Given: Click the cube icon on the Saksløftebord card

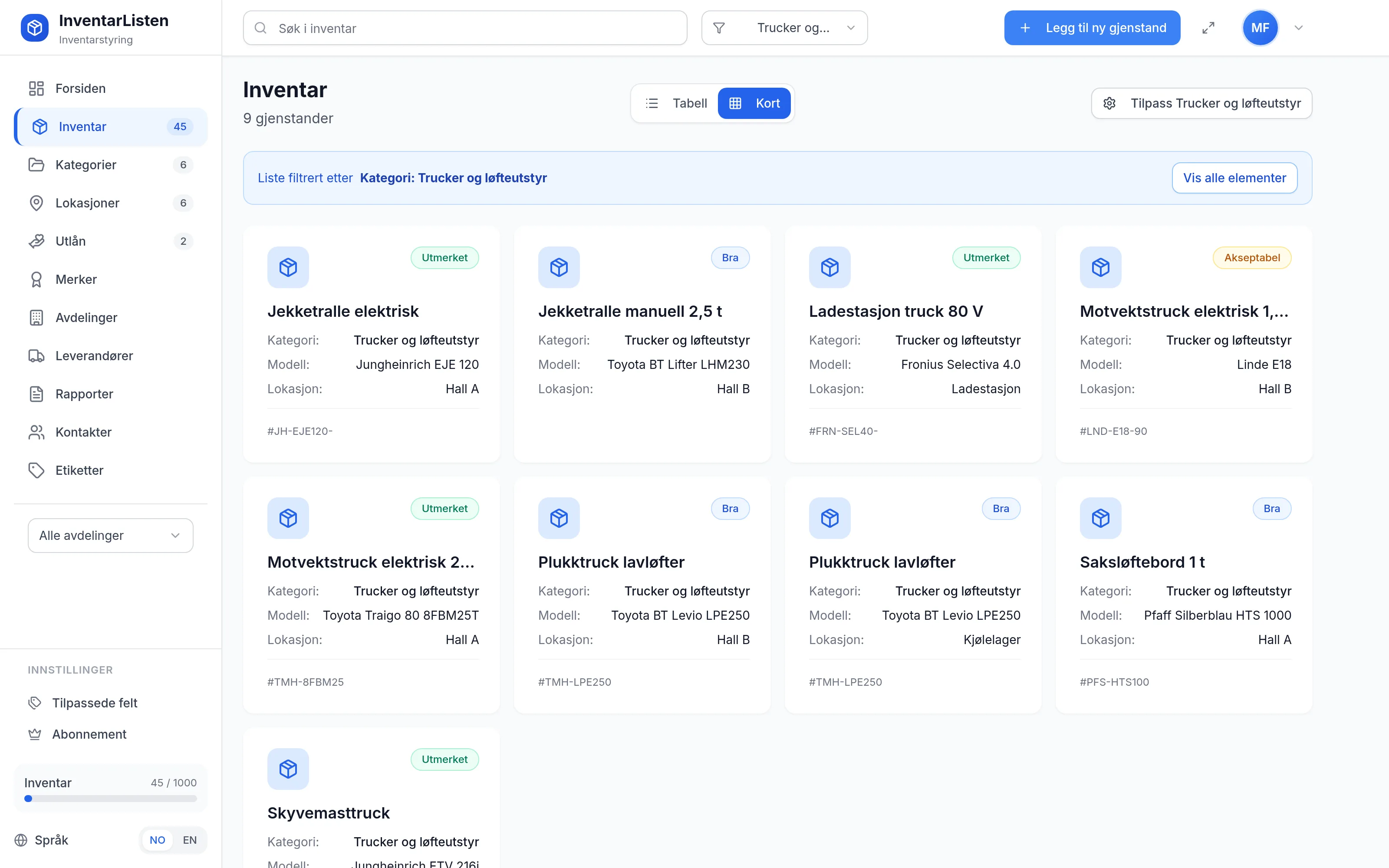Looking at the screenshot, I should tap(1100, 518).
